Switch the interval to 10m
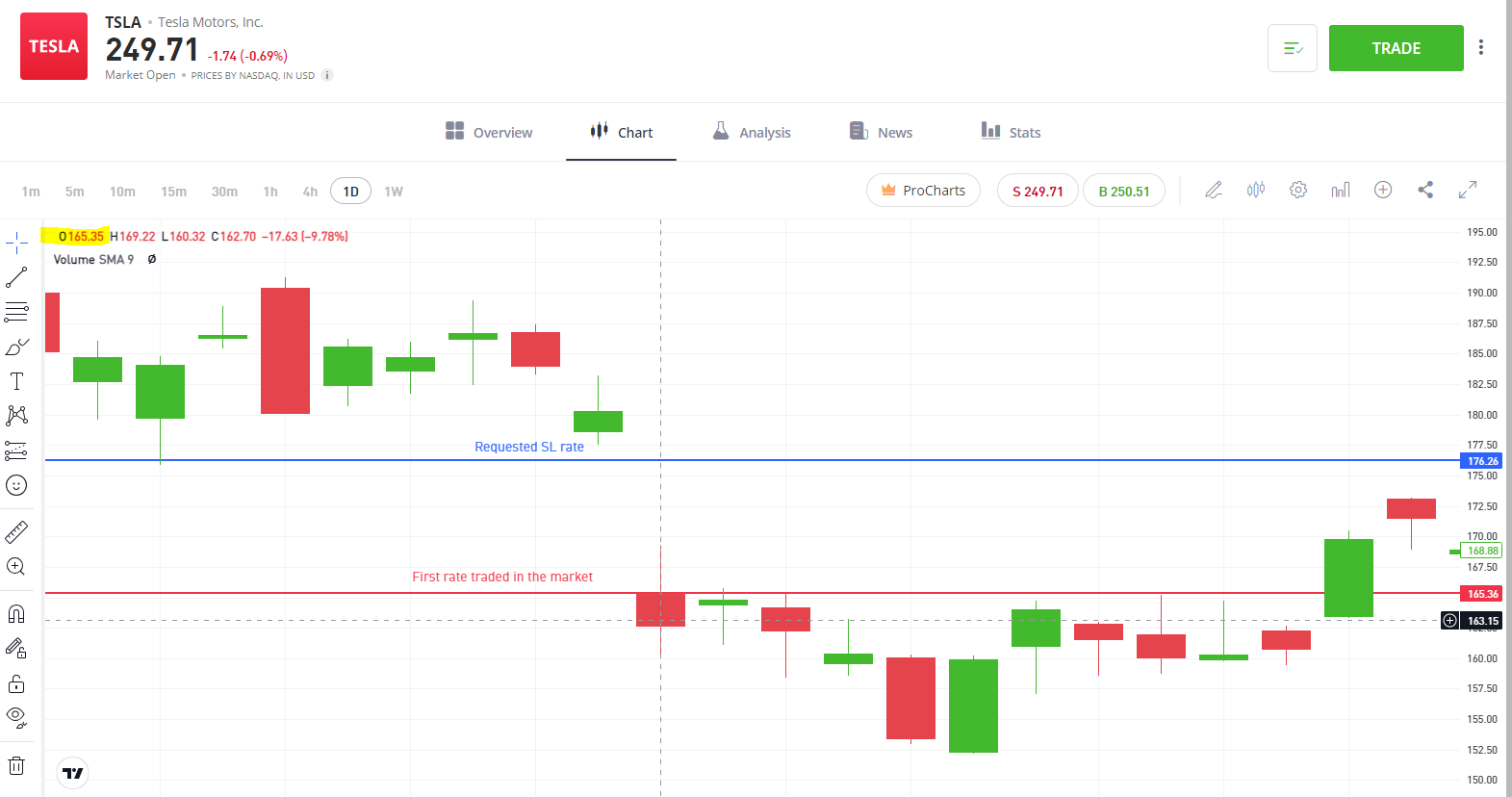The height and width of the screenshot is (797, 1512). (x=122, y=192)
